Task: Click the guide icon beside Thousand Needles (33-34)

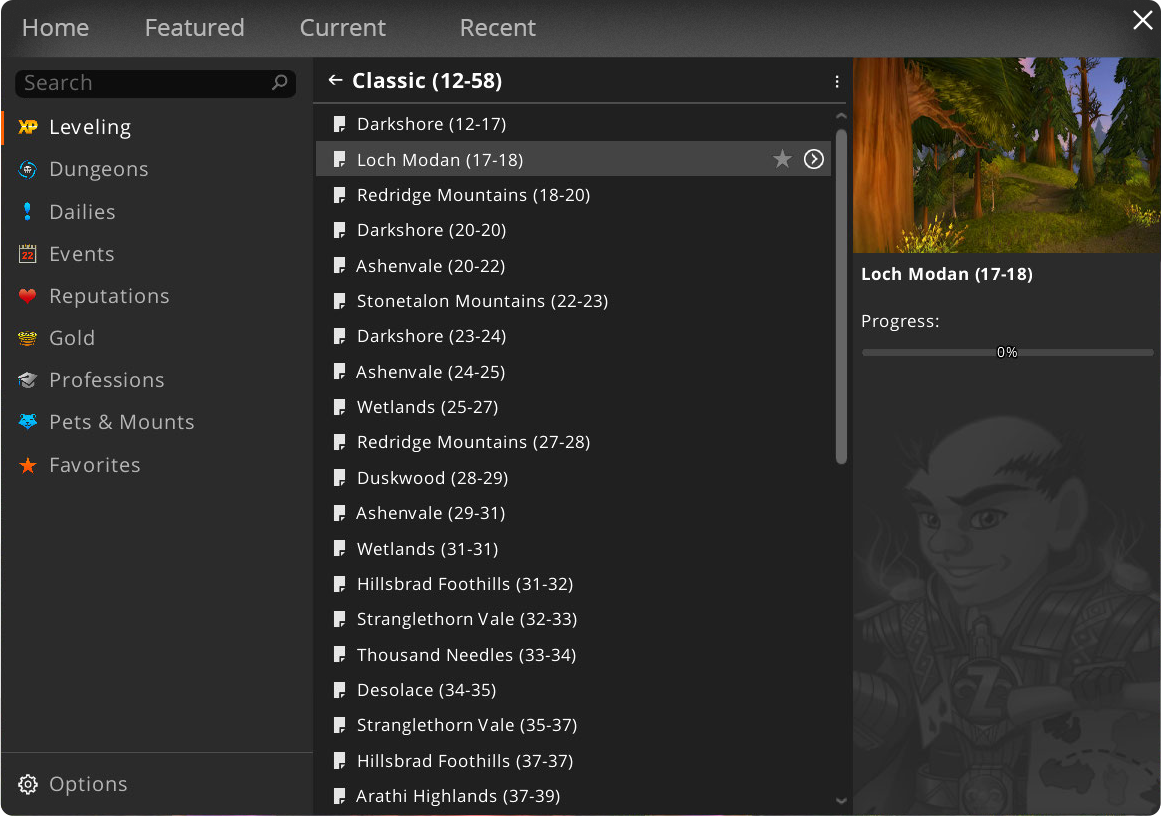Action: pos(339,655)
